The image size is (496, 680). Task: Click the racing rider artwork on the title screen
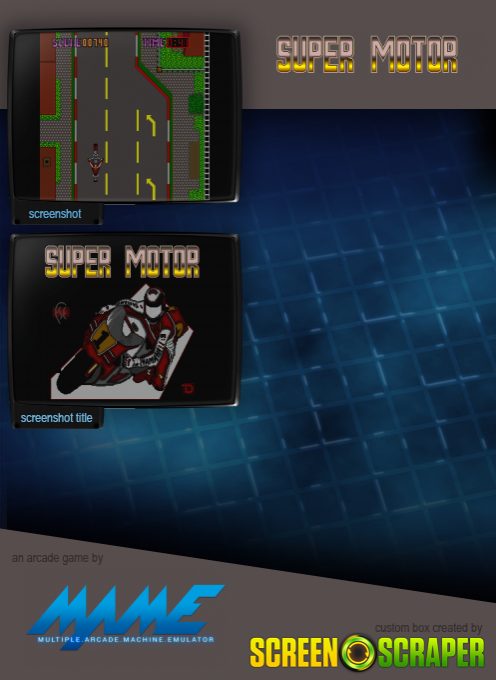122,342
